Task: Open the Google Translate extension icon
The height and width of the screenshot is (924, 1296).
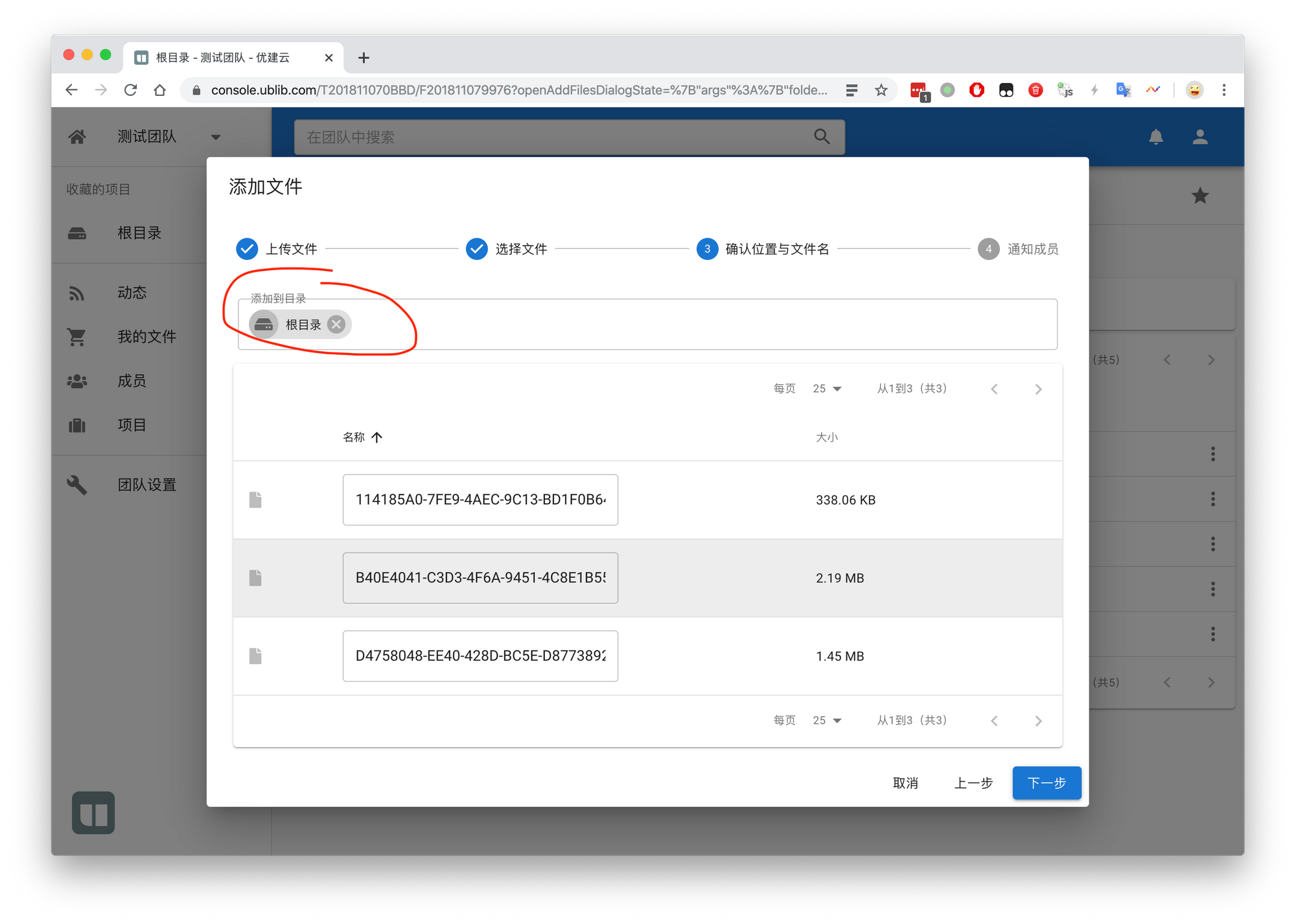Action: [x=1123, y=90]
